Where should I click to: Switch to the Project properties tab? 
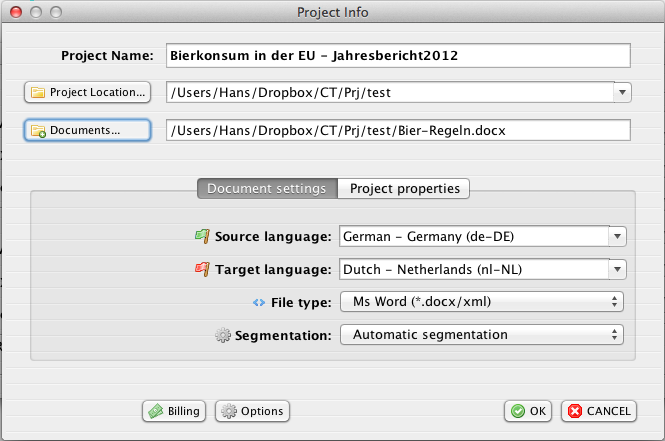pyautogui.click(x=404, y=188)
